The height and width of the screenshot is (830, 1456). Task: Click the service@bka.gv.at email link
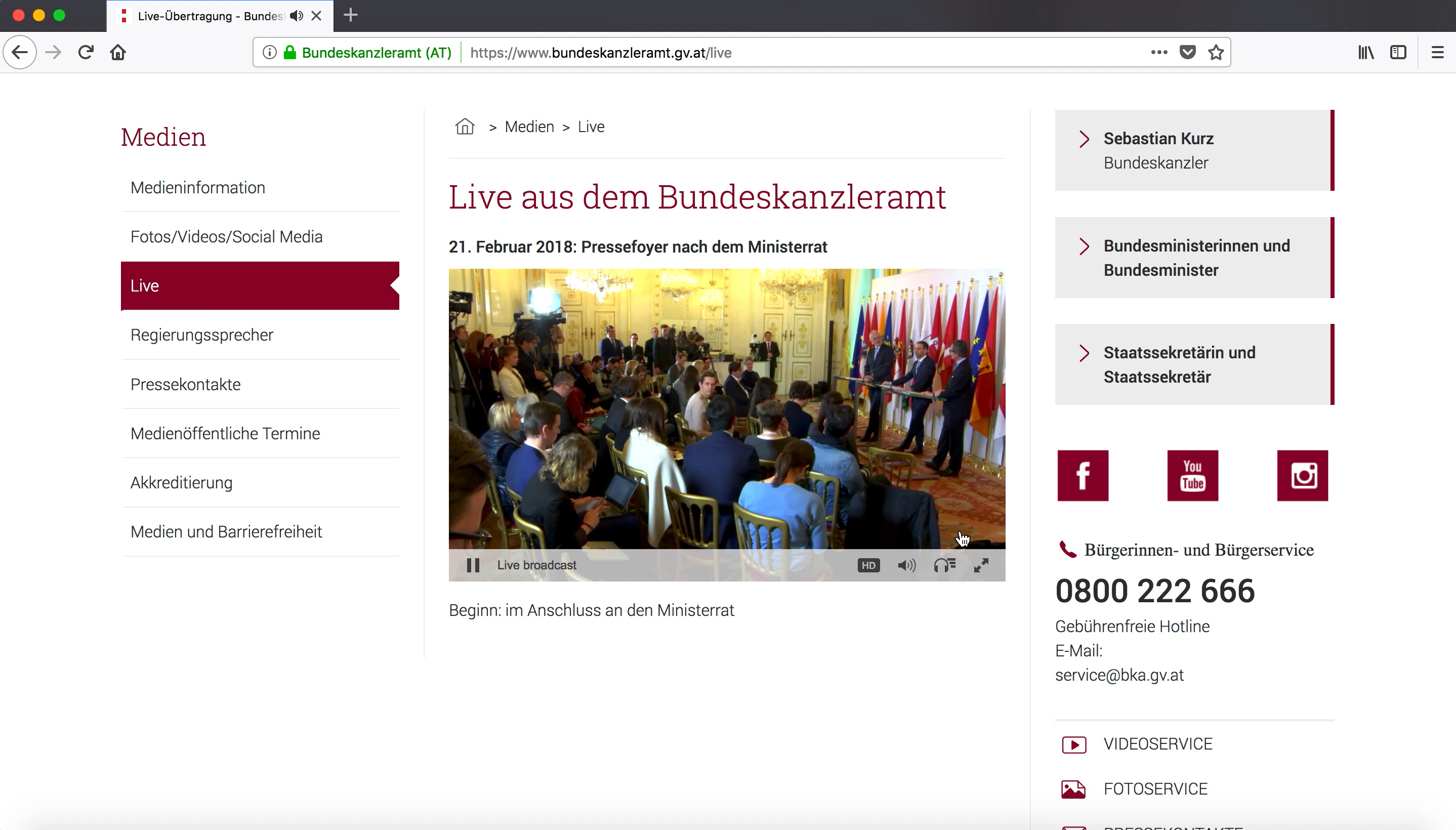(x=1119, y=675)
